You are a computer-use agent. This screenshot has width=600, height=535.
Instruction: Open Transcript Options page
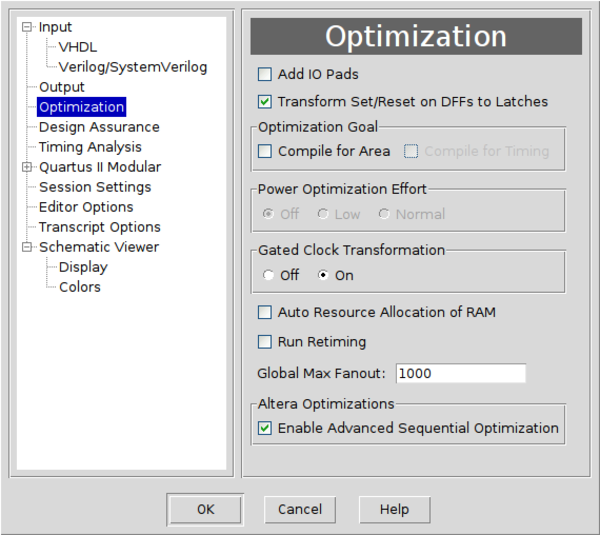[99, 227]
